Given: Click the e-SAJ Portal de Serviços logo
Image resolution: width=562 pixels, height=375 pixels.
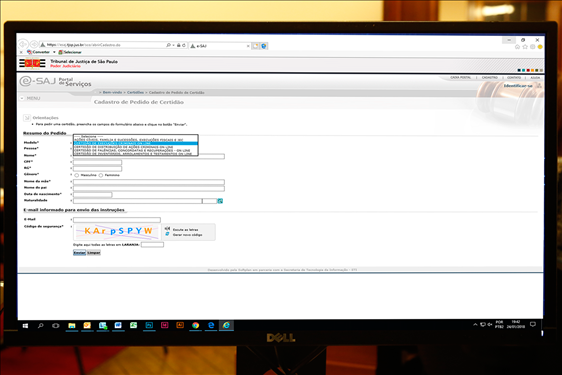Looking at the screenshot, I should 55,82.
